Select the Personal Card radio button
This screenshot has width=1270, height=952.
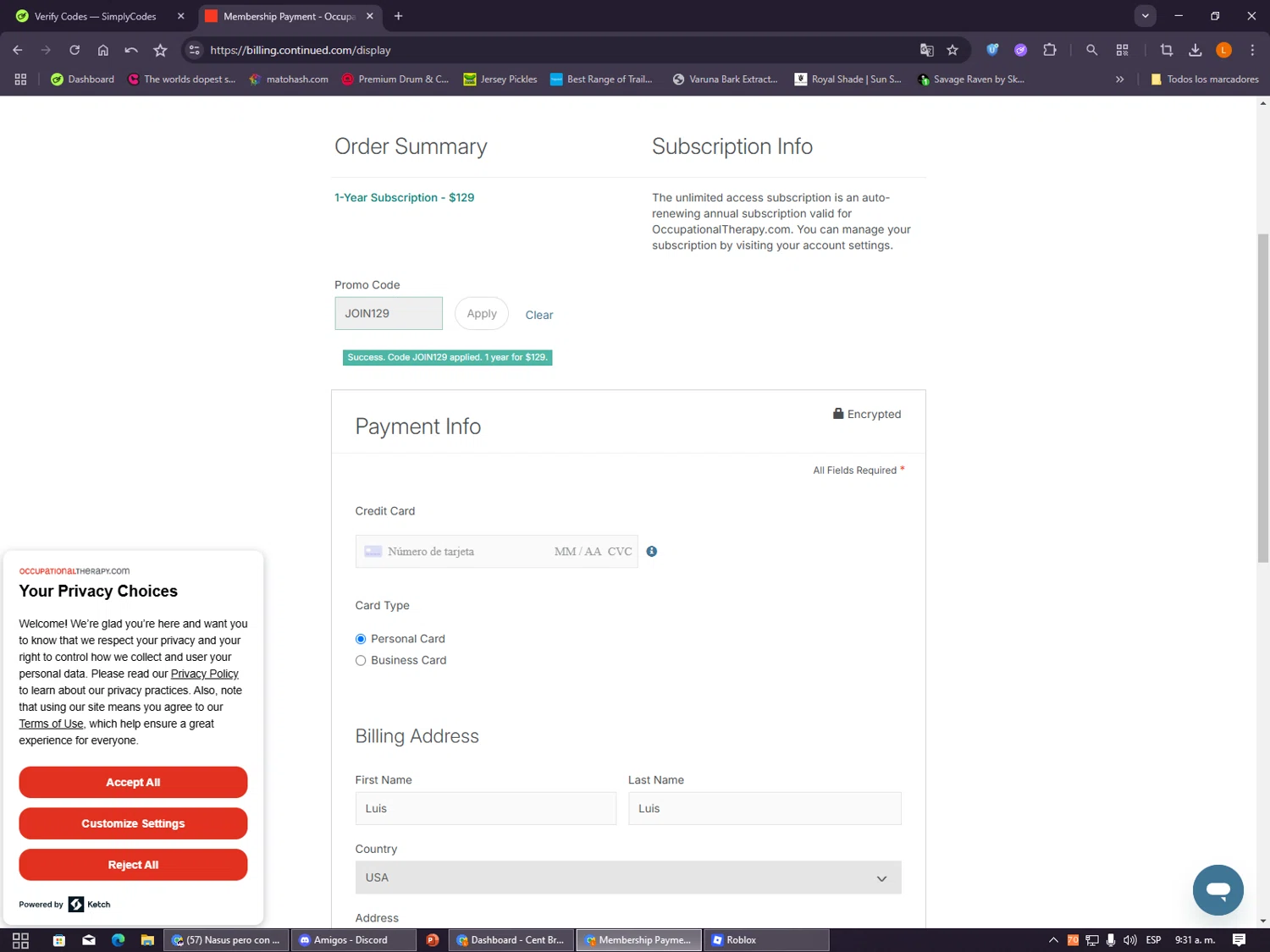pos(361,639)
